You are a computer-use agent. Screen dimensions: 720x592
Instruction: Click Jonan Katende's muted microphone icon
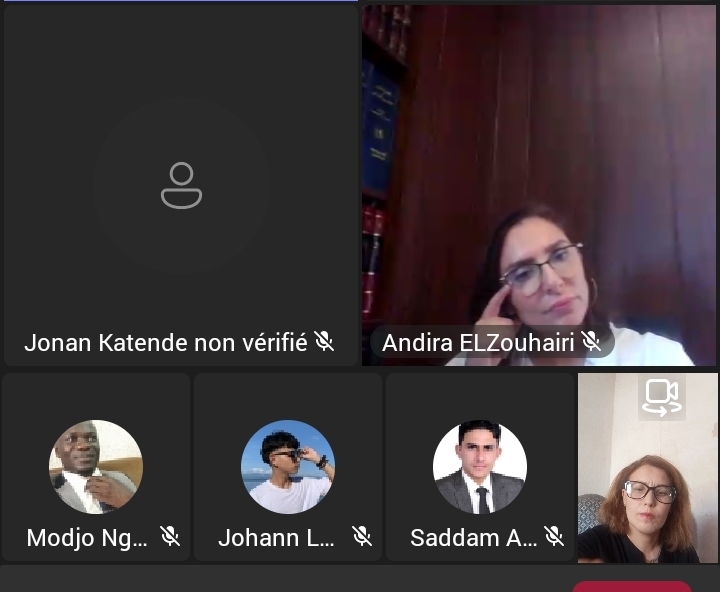tap(324, 341)
